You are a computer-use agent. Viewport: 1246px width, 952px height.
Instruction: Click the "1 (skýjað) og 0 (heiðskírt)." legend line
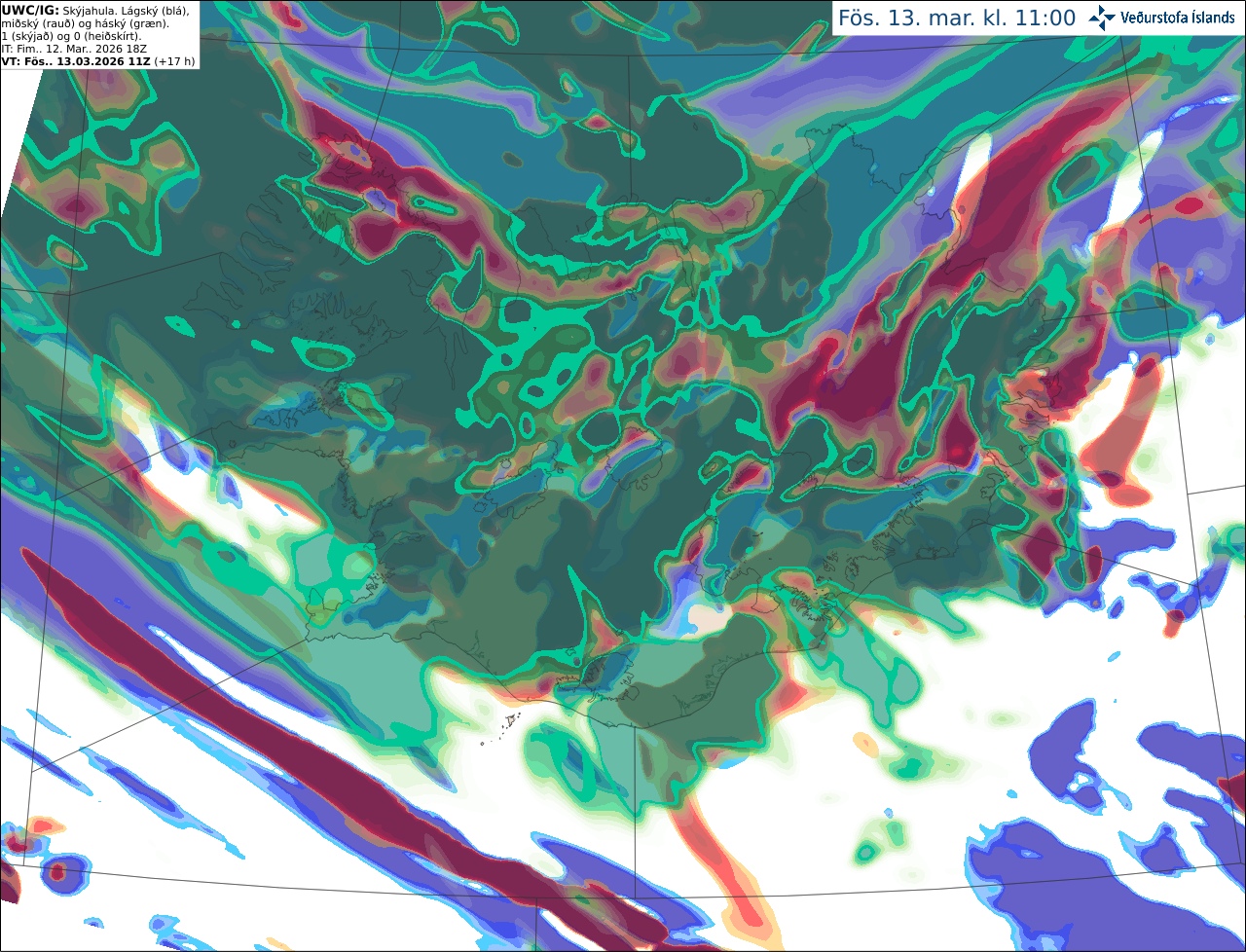(x=71, y=36)
